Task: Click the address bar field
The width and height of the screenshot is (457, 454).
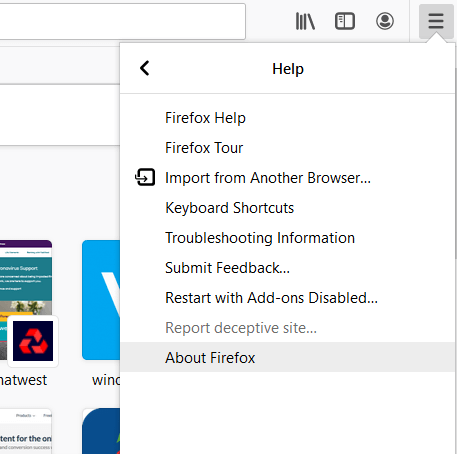Action: (123, 21)
